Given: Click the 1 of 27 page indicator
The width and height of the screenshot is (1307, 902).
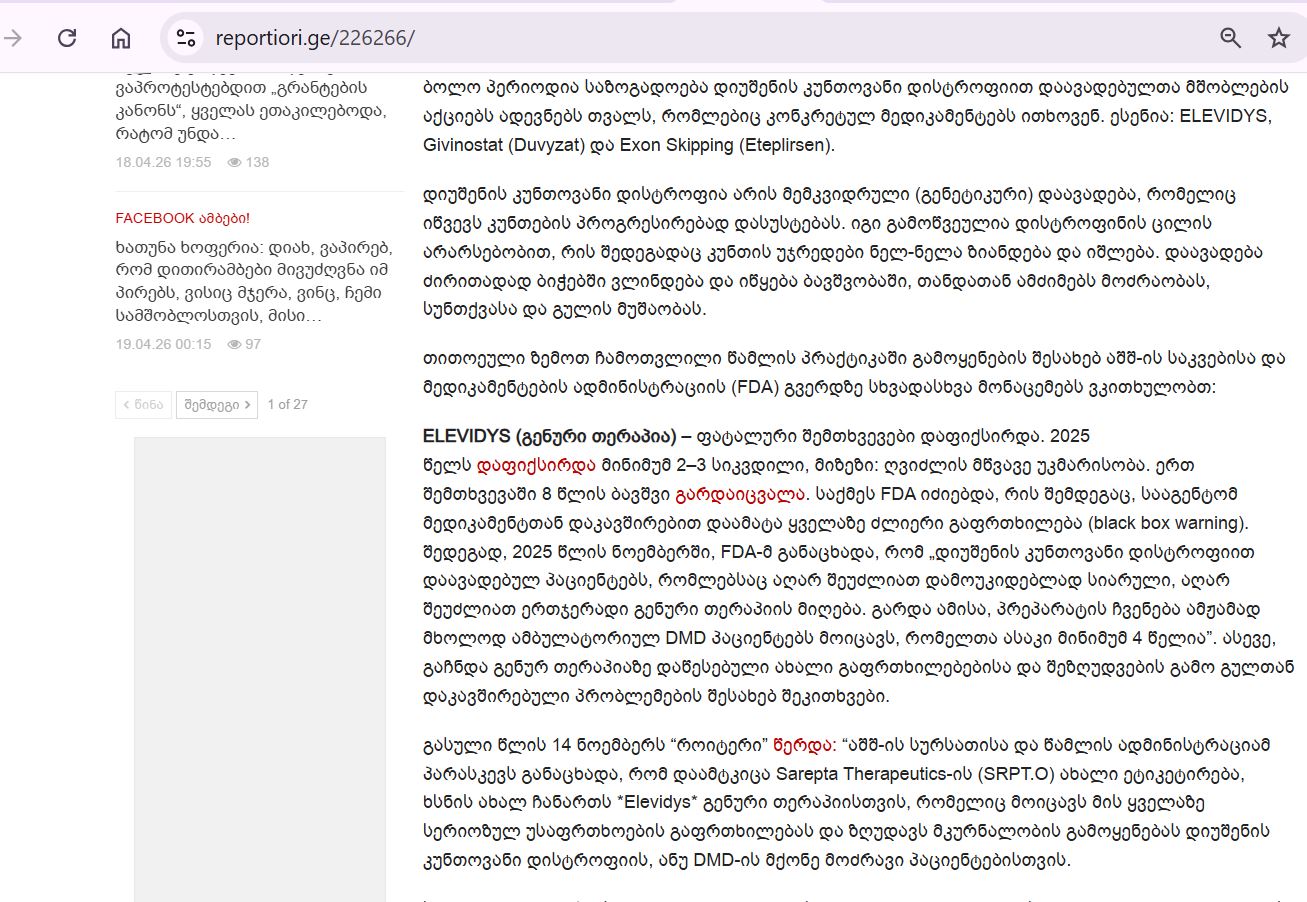Looking at the screenshot, I should click(287, 404).
